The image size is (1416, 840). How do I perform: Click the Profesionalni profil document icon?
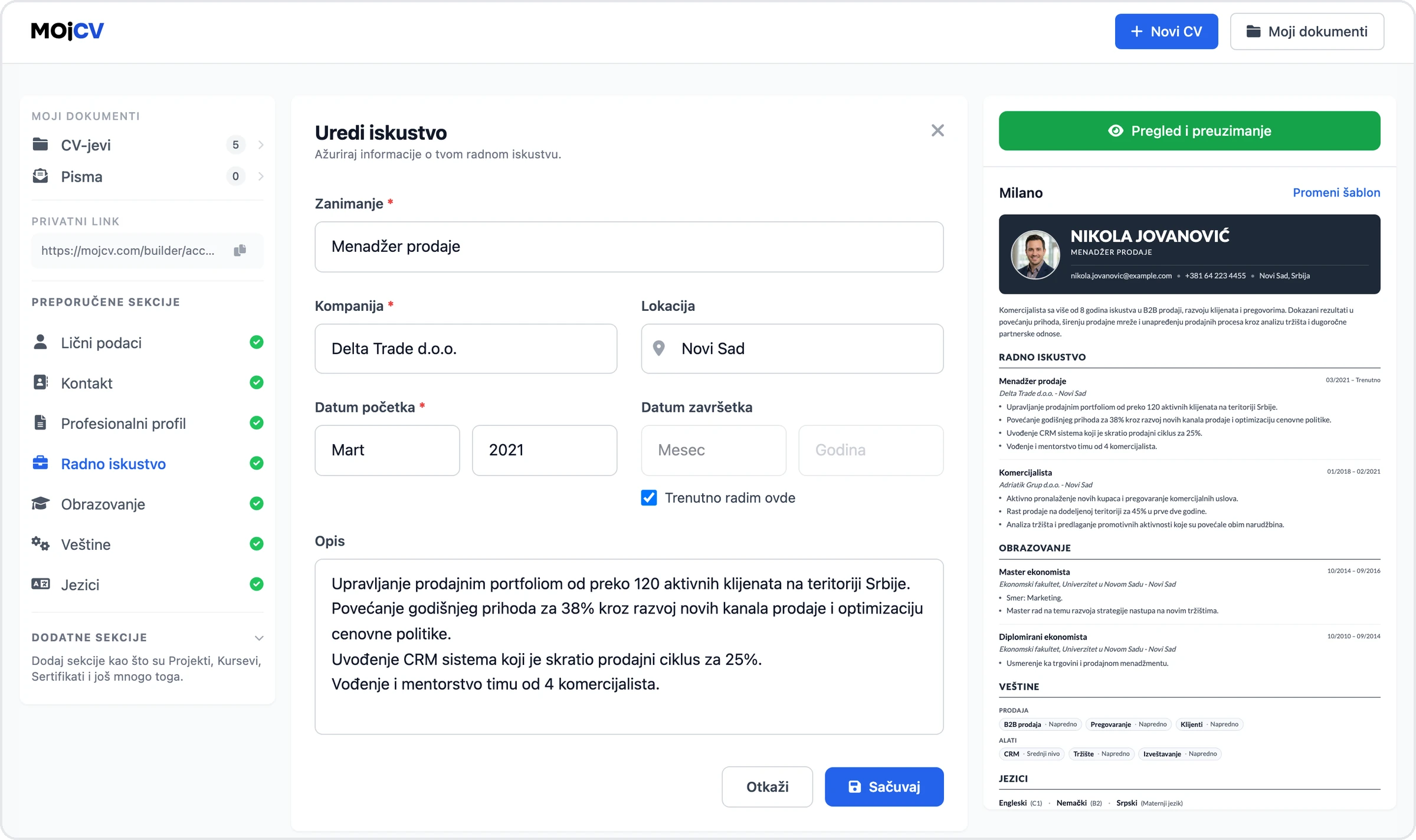(40, 422)
